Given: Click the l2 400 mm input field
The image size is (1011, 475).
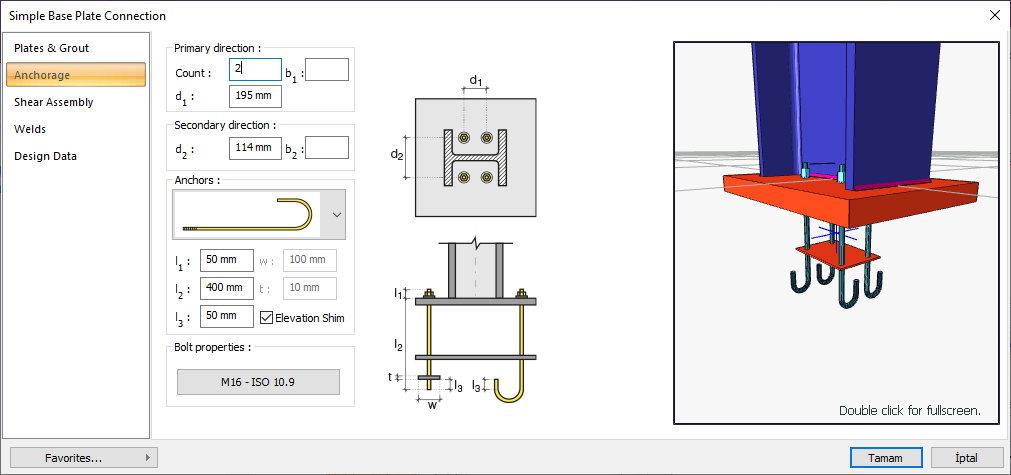Looking at the screenshot, I should [227, 287].
